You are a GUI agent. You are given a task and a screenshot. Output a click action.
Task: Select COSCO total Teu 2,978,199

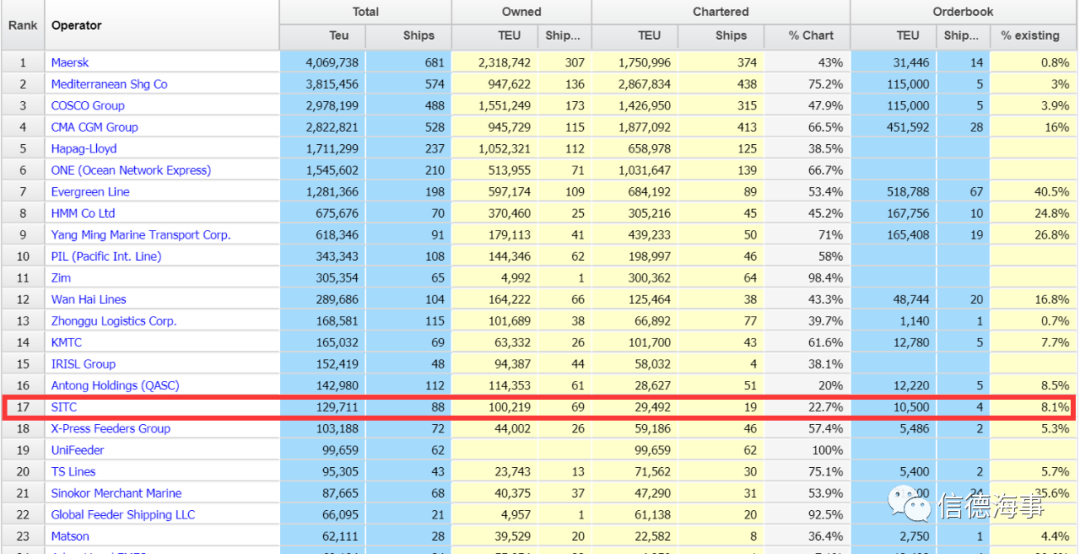click(331, 105)
